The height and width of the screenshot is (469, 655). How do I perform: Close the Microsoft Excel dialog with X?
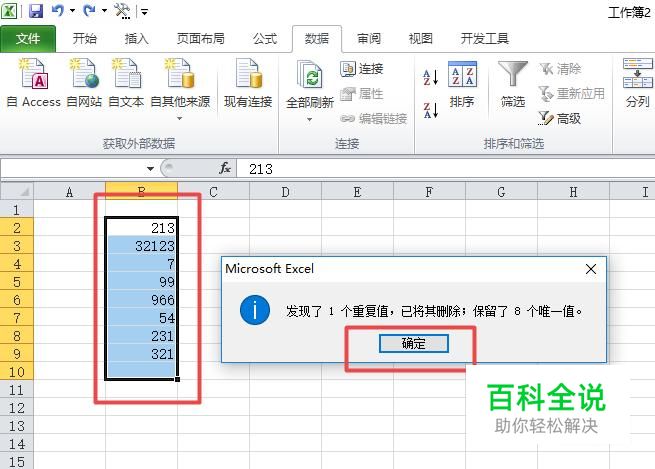[x=591, y=269]
